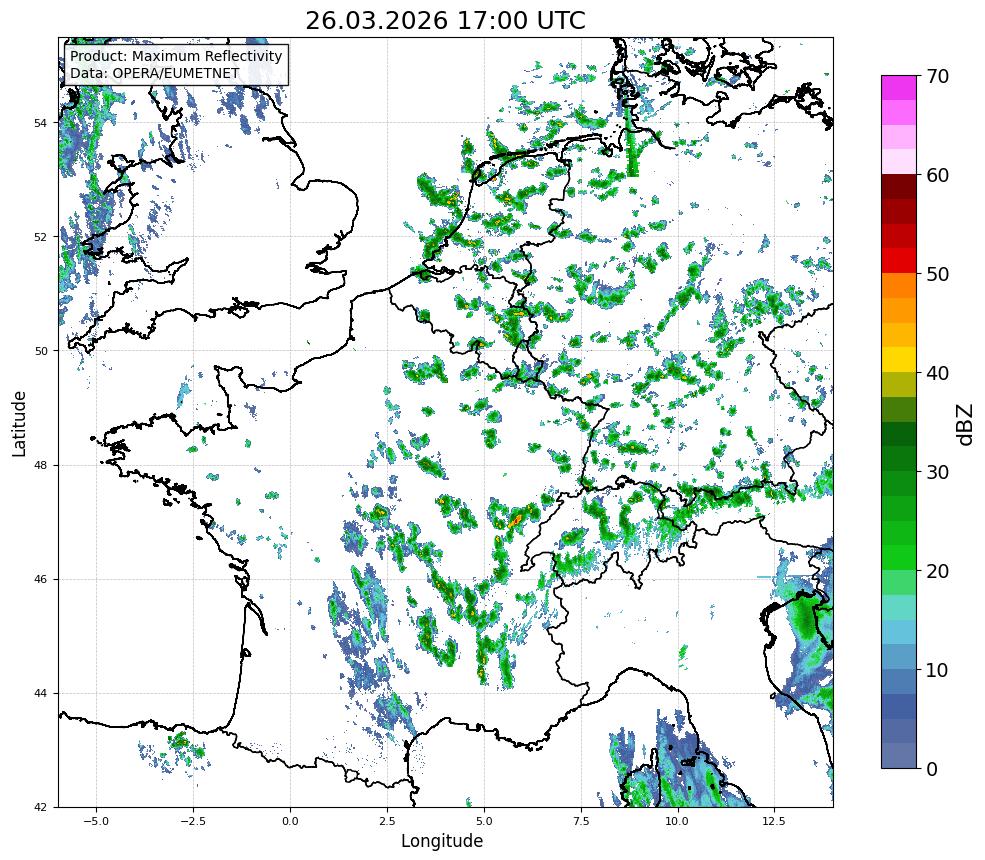Click the title '26.03.2026 17:00 UTC'
The image size is (985, 860).
[445, 21]
